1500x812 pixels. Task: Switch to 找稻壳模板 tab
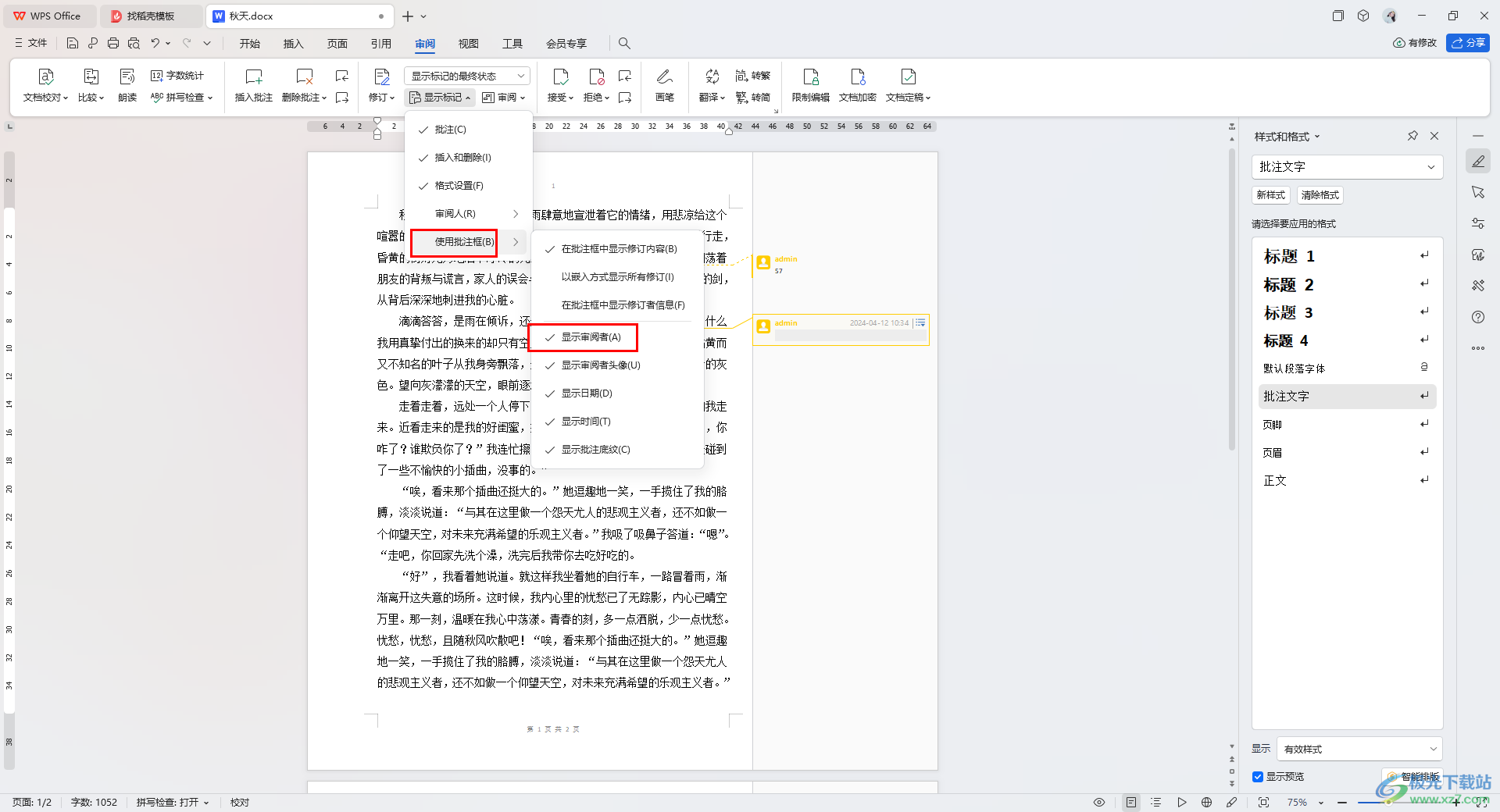tap(152, 16)
